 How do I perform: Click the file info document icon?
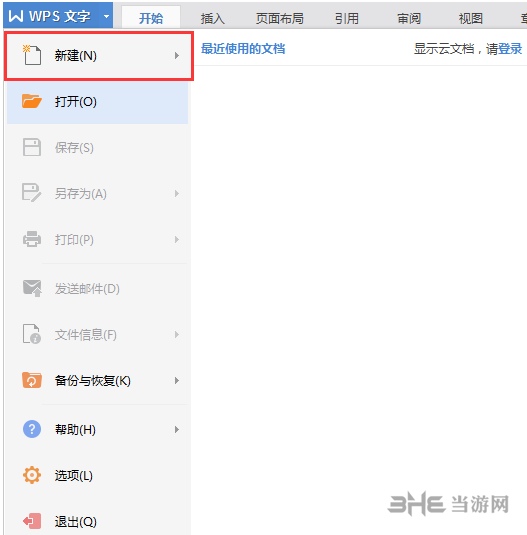(x=32, y=334)
